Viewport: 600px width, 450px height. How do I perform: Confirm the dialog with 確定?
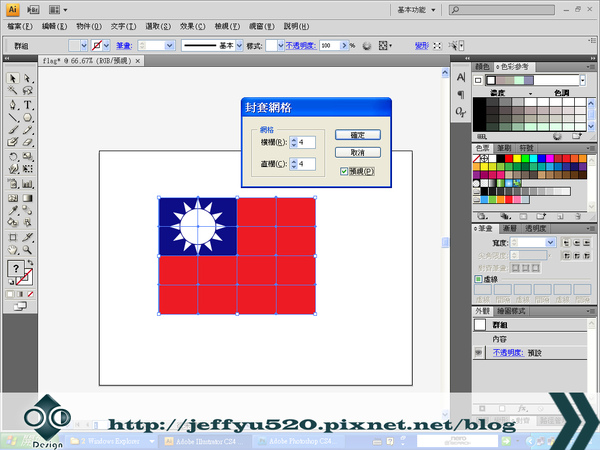pos(358,135)
